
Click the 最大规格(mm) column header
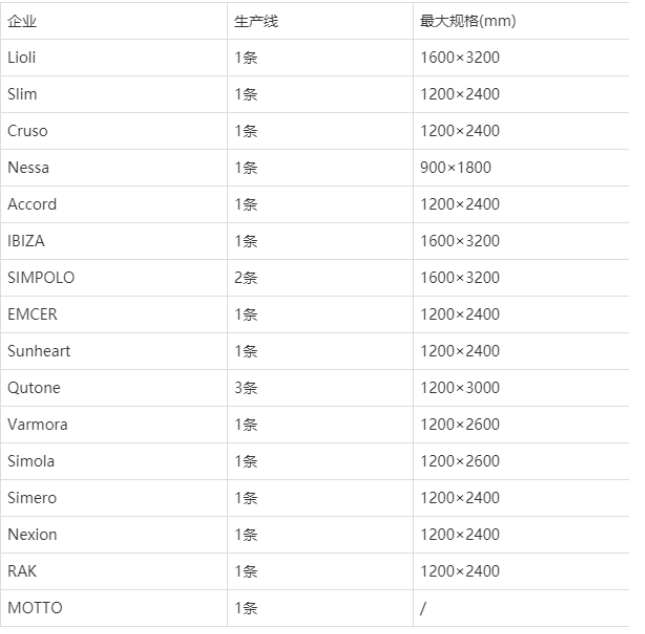(x=467, y=21)
